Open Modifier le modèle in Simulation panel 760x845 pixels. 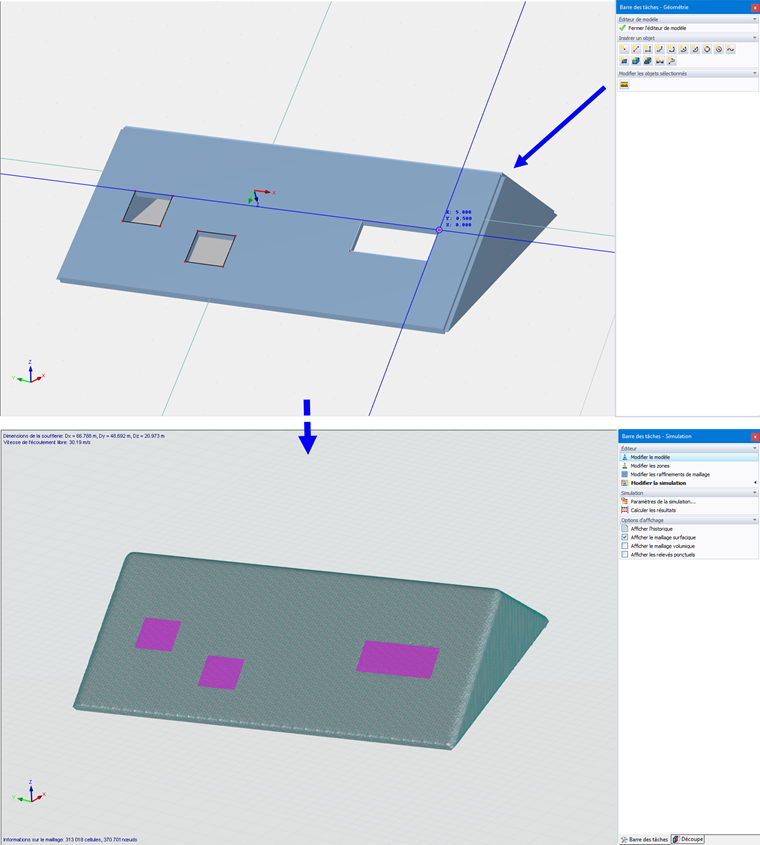[x=688, y=457]
